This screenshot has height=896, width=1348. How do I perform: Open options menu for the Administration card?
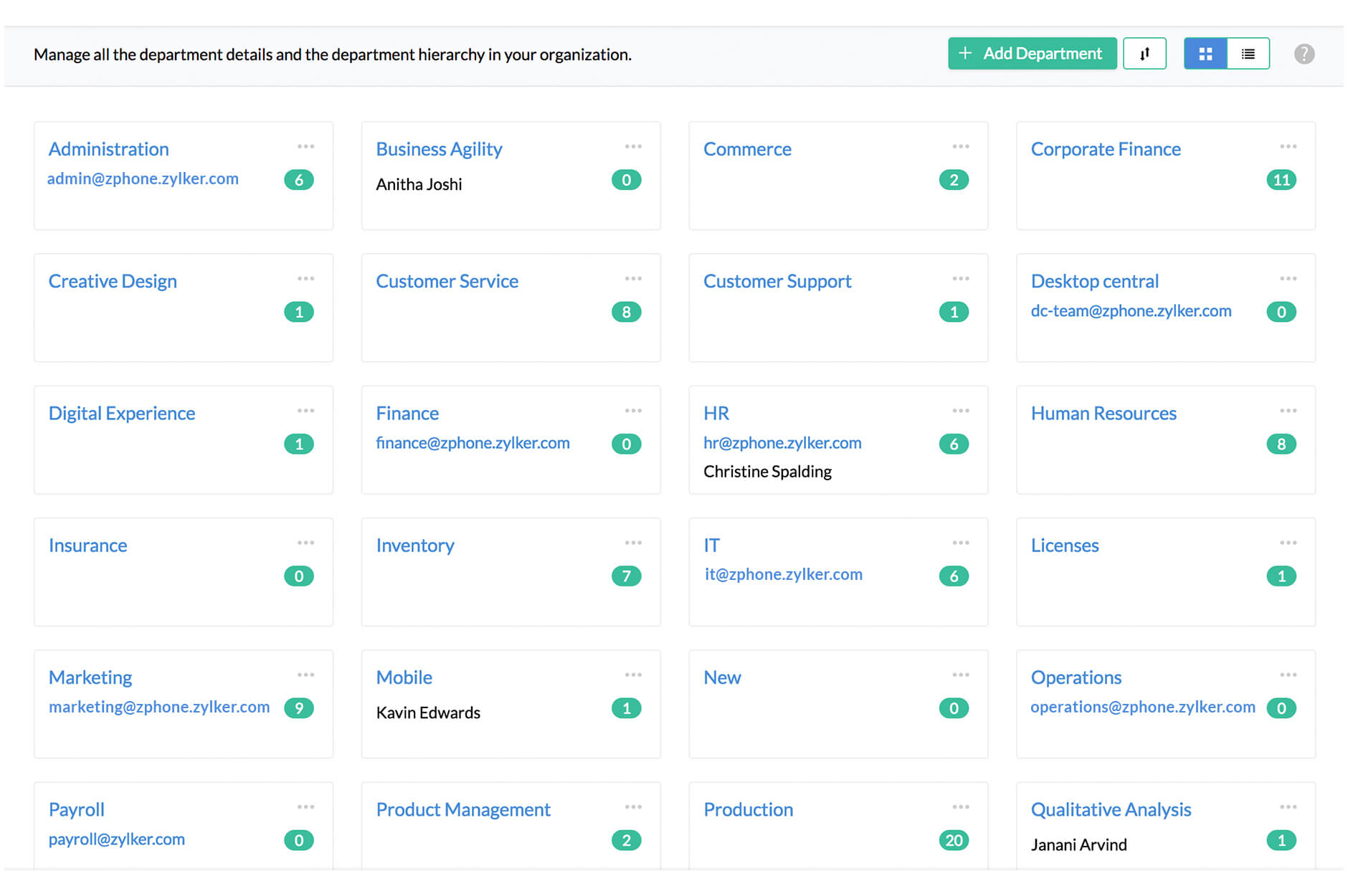(x=306, y=146)
